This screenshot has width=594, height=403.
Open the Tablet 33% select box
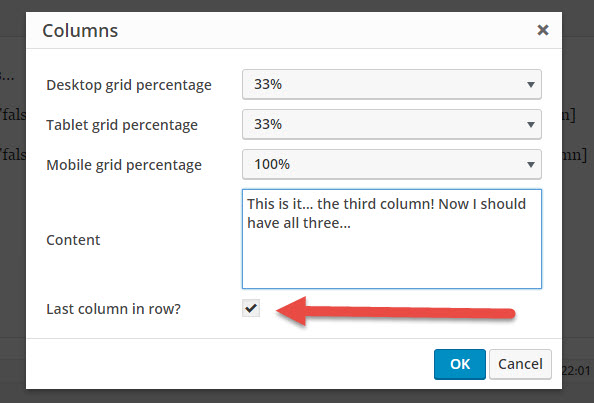(x=392, y=125)
